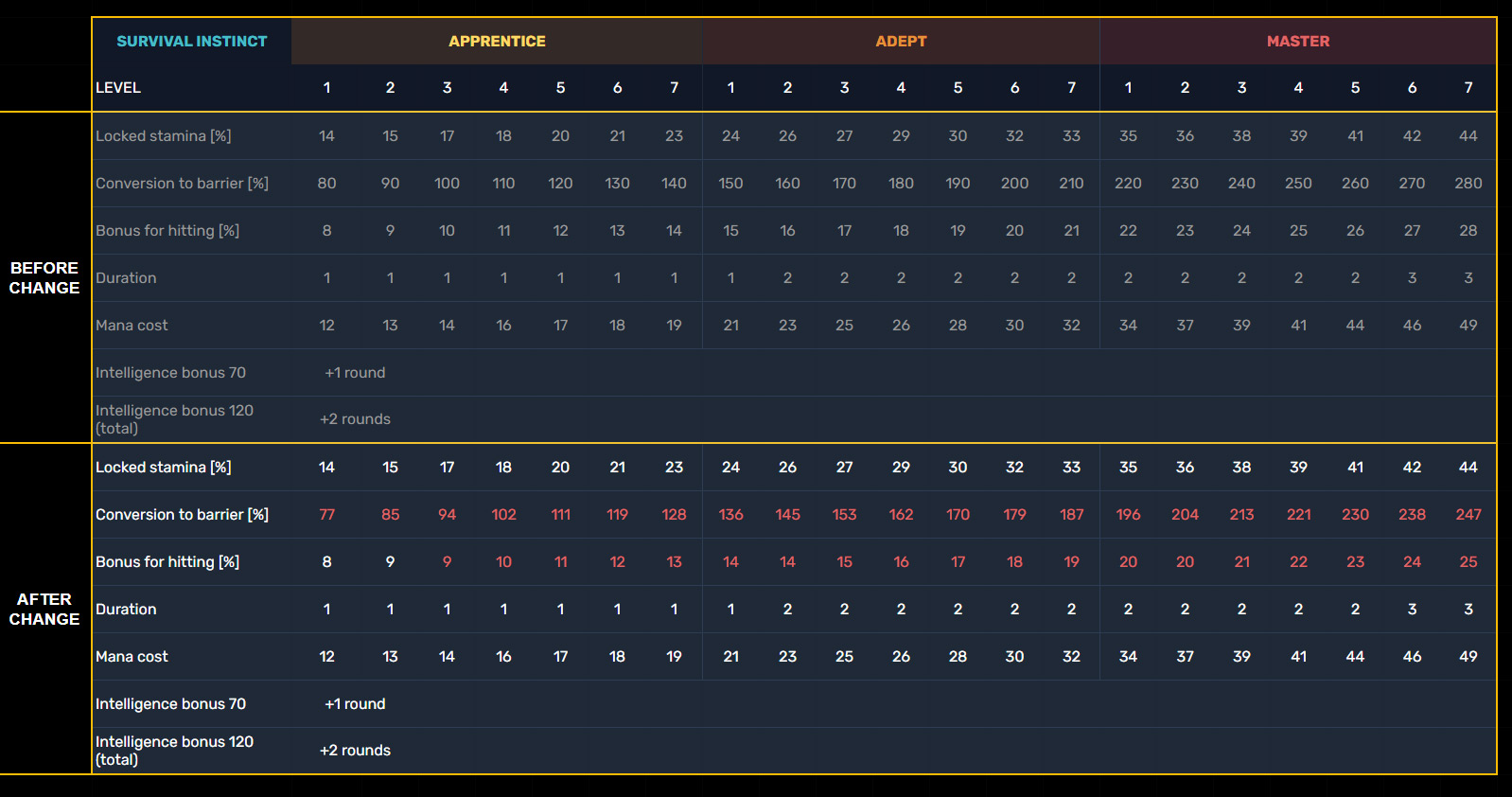Select the ADEPT column group header
The width and height of the screenshot is (1512, 797).
click(901, 42)
